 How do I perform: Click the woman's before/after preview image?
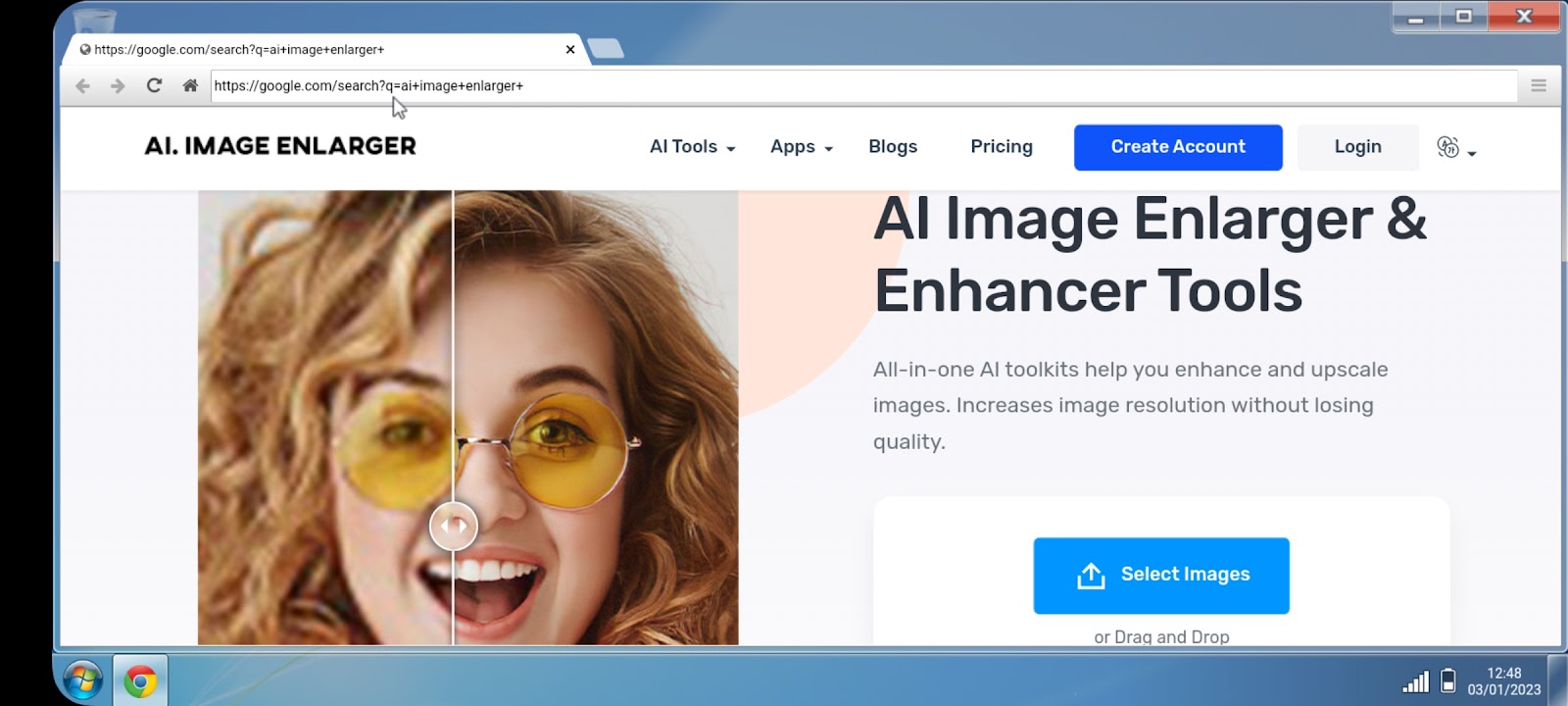[x=468, y=418]
